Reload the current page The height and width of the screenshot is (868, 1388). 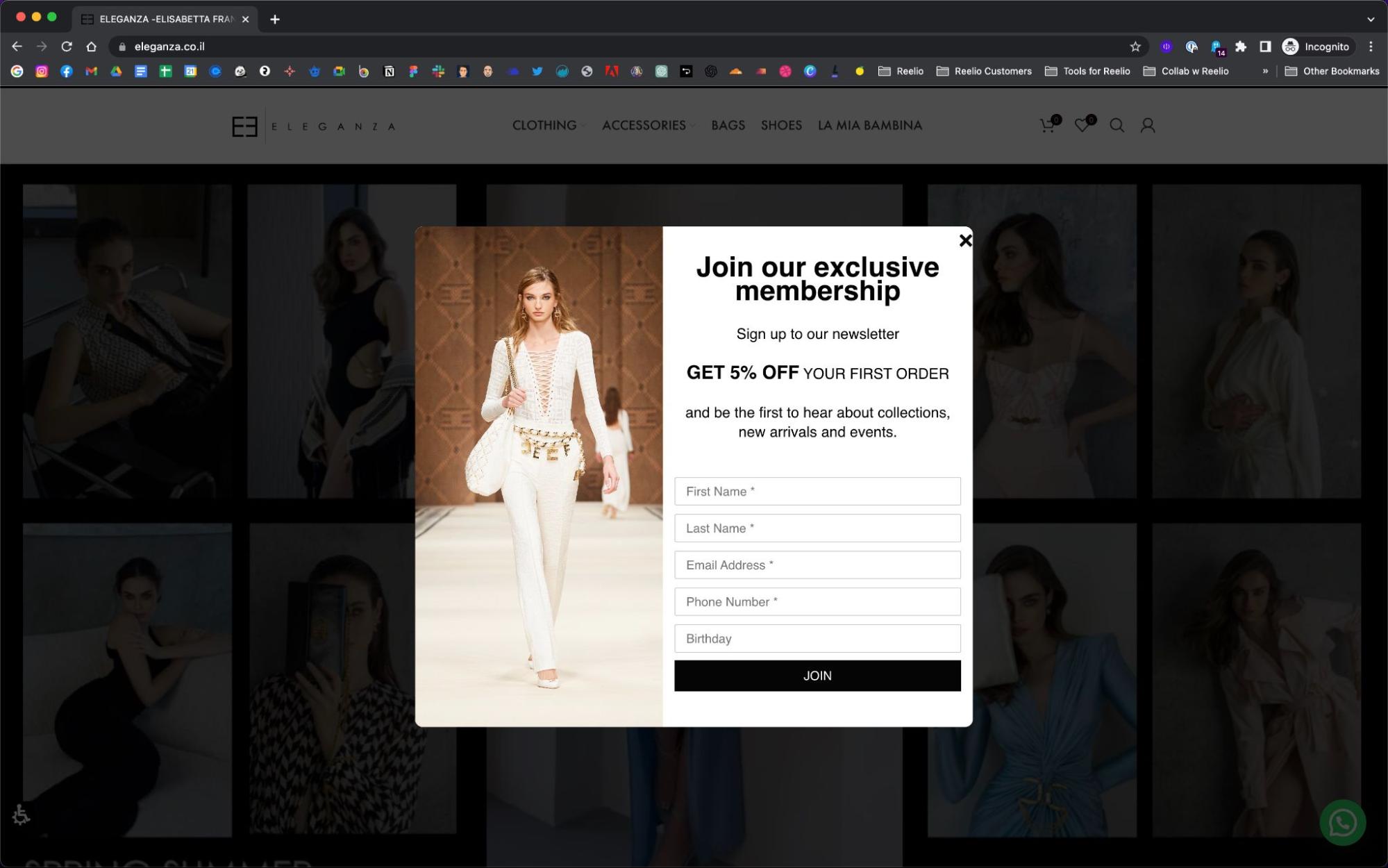tap(67, 47)
